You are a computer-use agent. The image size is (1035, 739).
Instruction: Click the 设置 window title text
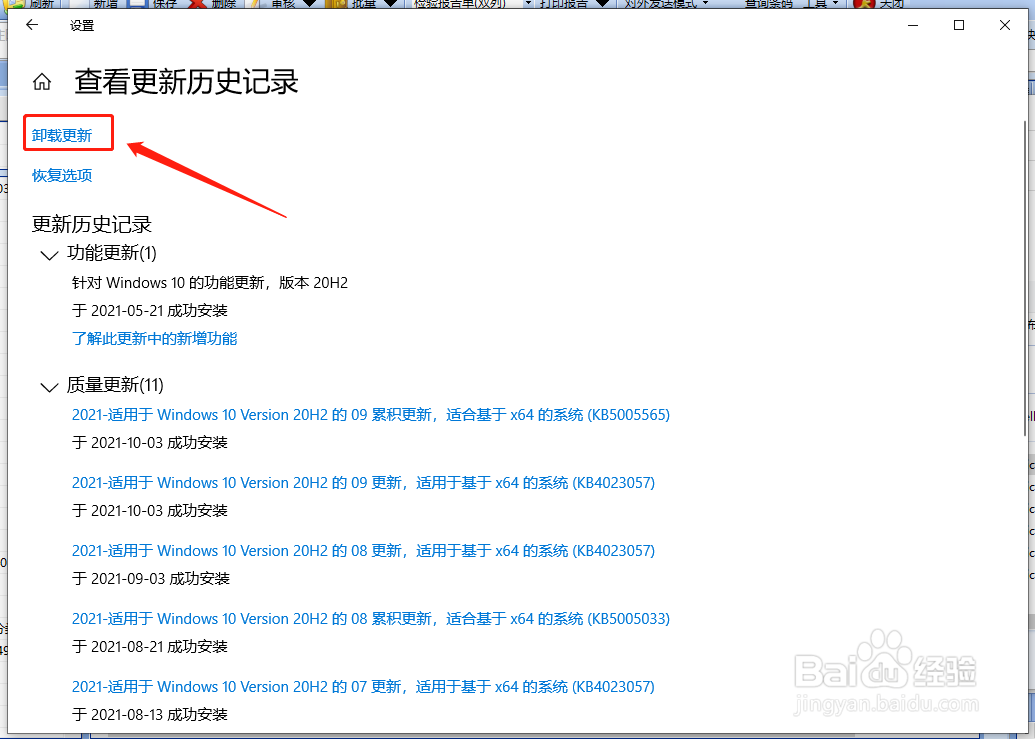point(82,26)
